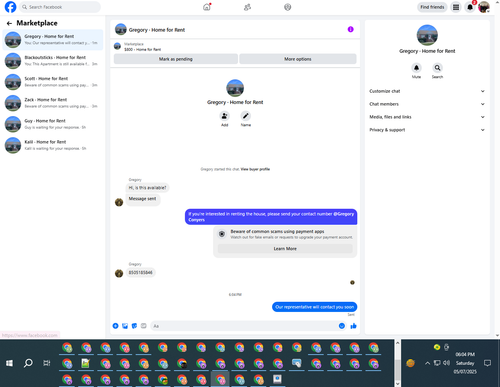Open Windows taskbar search
500x387 pixels.
(x=28, y=363)
